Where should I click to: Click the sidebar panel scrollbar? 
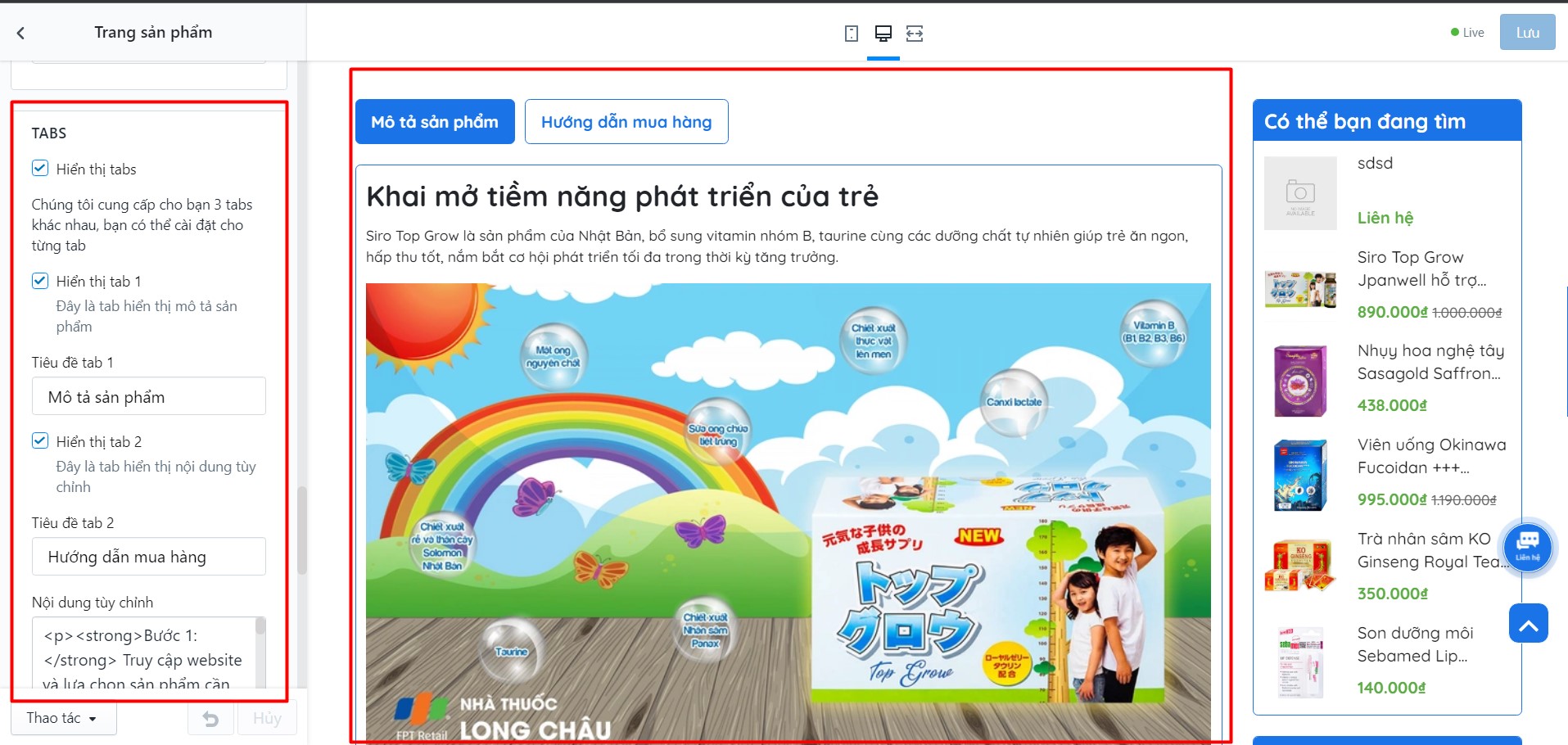tap(302, 531)
